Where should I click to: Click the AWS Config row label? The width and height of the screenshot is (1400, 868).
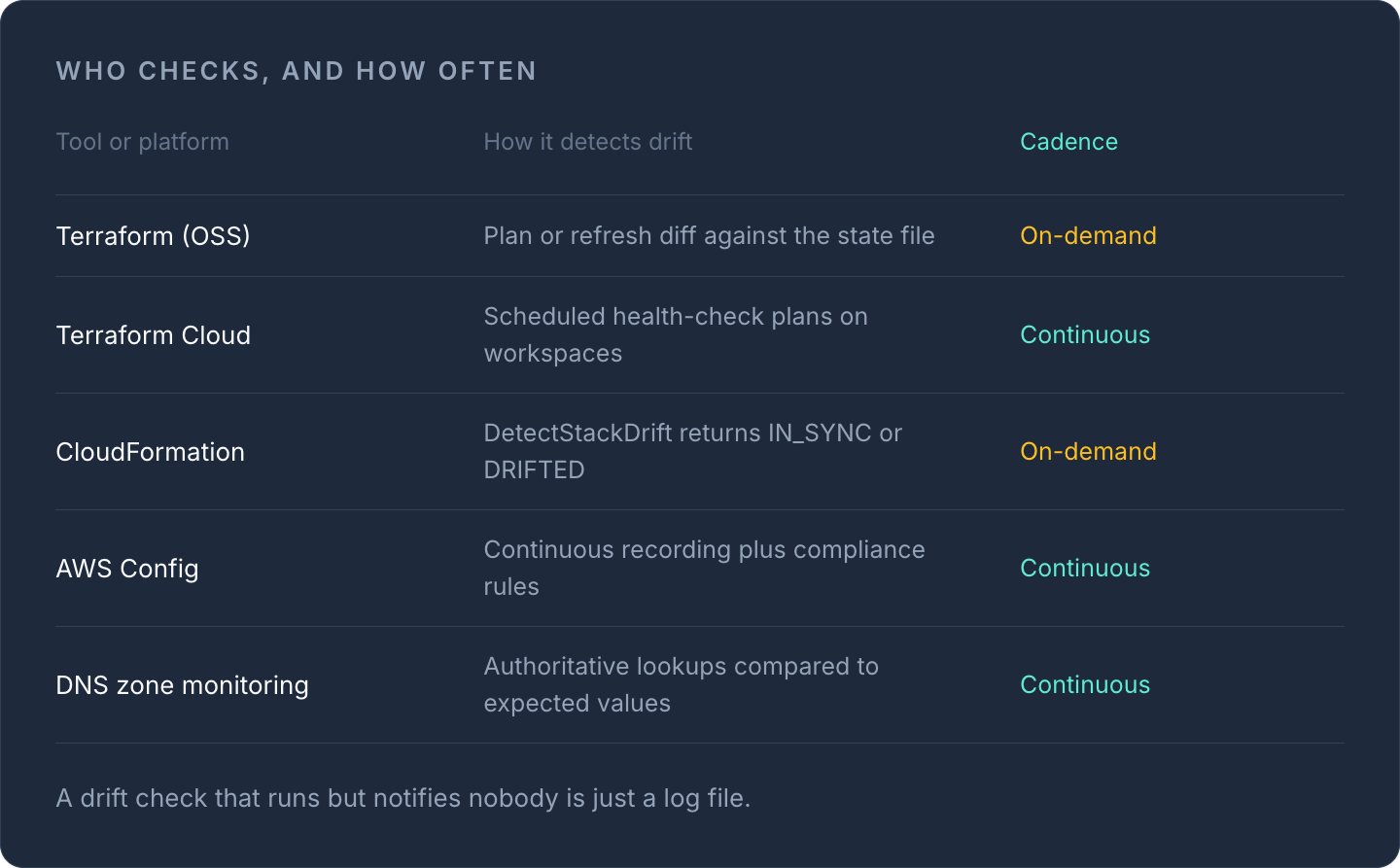tap(127, 569)
